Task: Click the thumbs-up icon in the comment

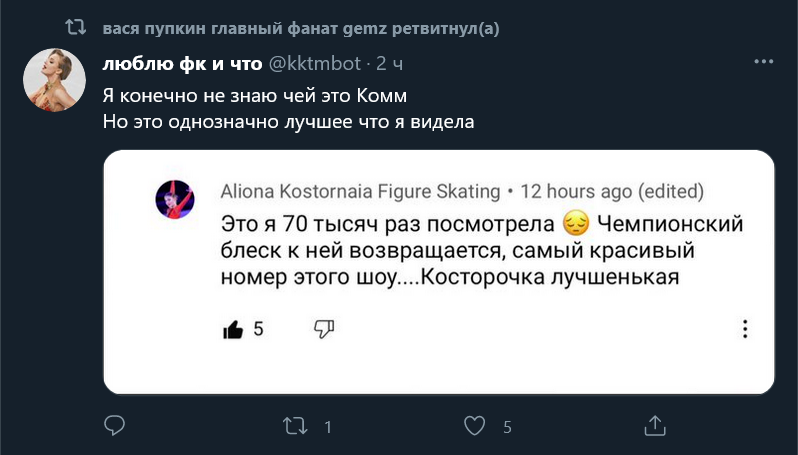Action: [233, 329]
